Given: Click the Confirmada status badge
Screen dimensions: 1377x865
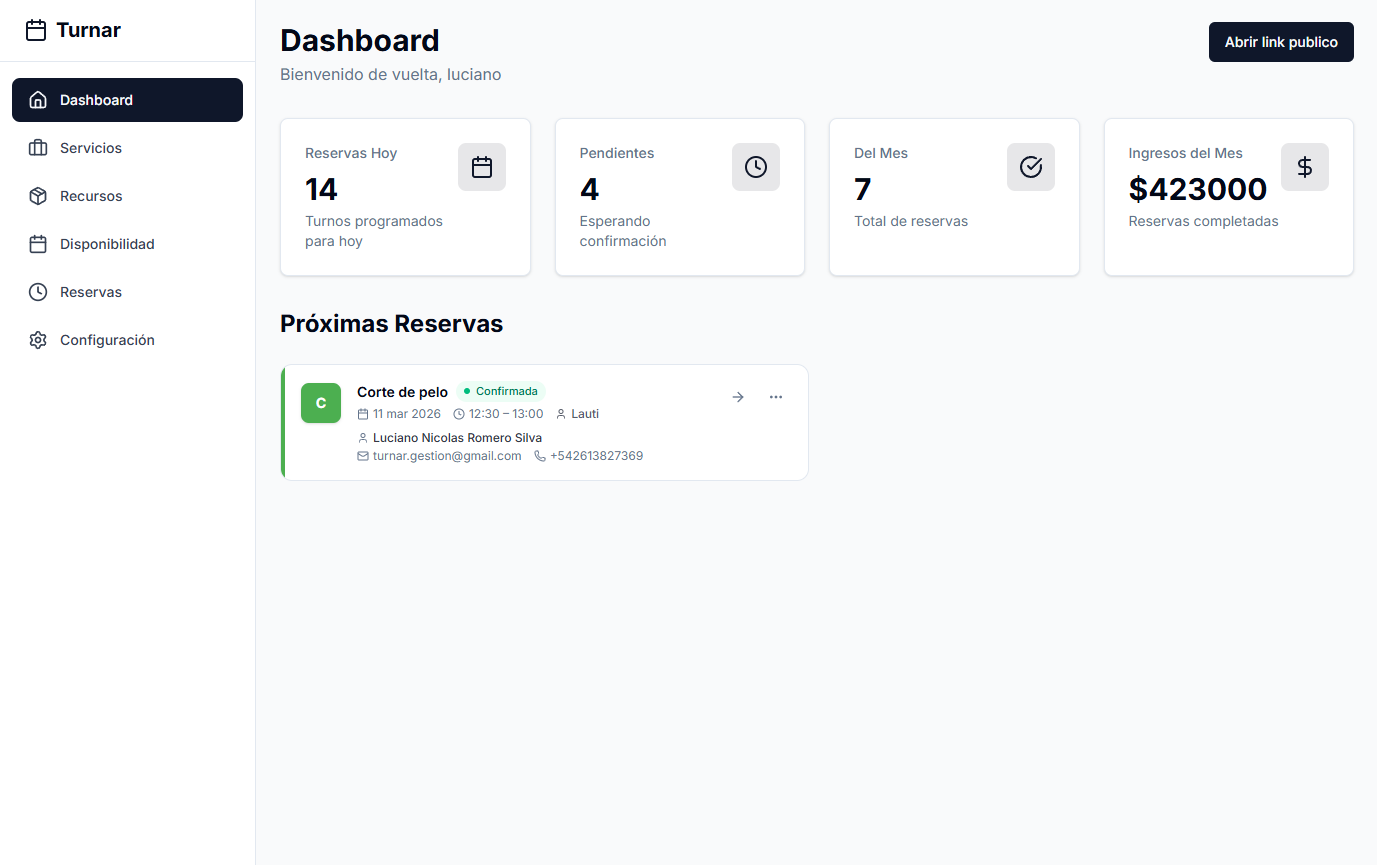Looking at the screenshot, I should coord(501,391).
